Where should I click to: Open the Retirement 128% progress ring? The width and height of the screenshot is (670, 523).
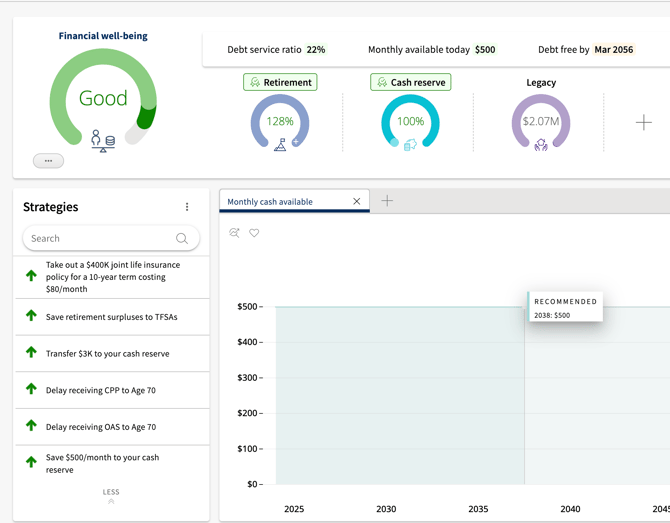[280, 121]
